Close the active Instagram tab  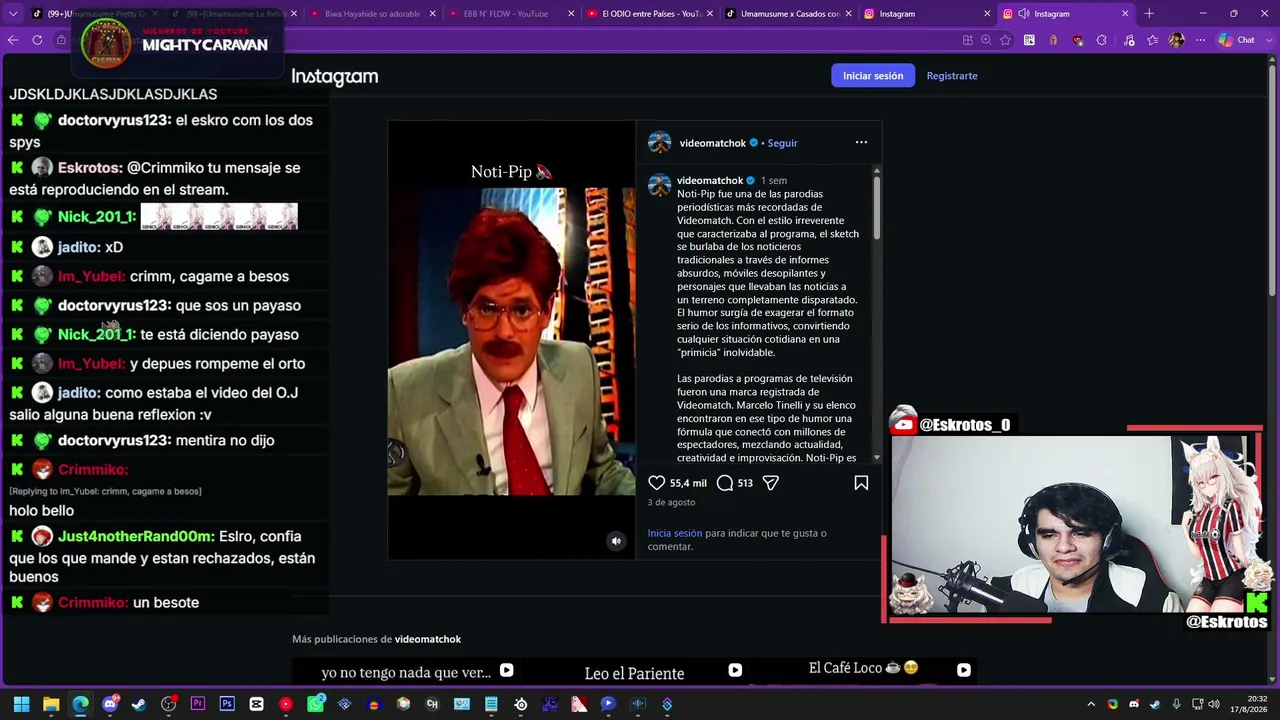[1125, 14]
